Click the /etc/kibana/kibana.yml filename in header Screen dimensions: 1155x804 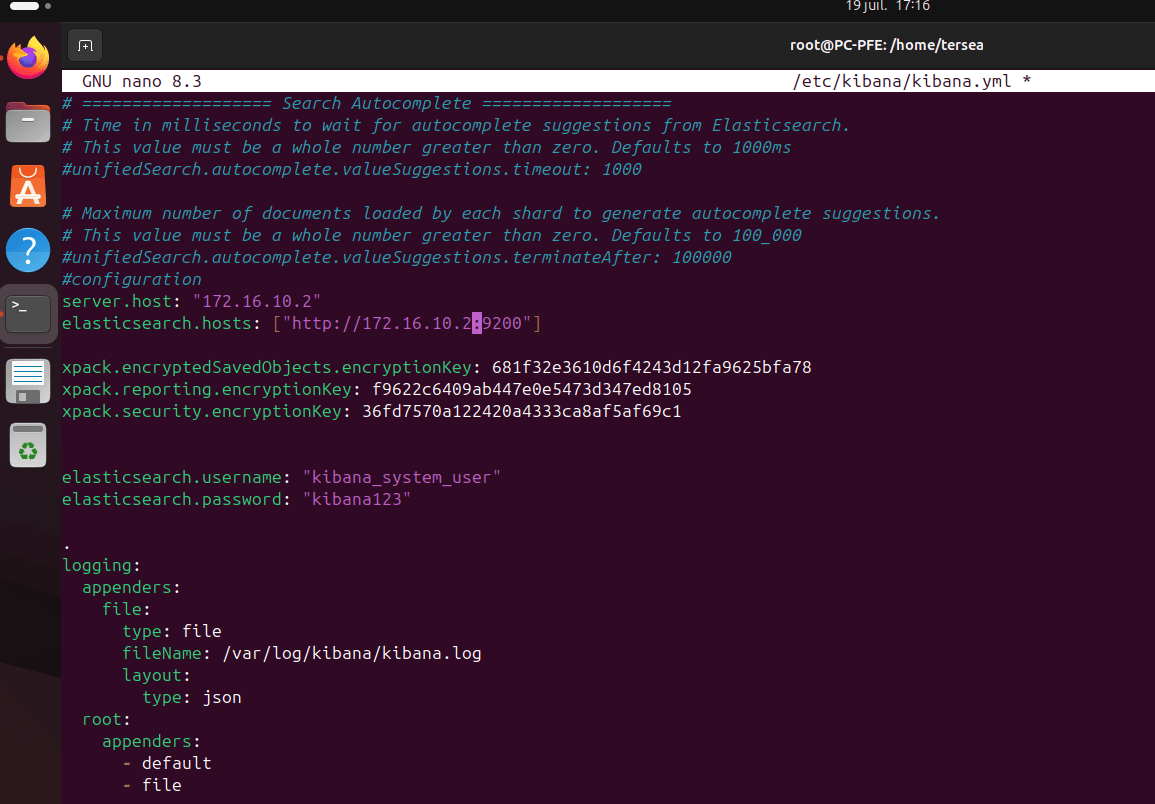[902, 81]
